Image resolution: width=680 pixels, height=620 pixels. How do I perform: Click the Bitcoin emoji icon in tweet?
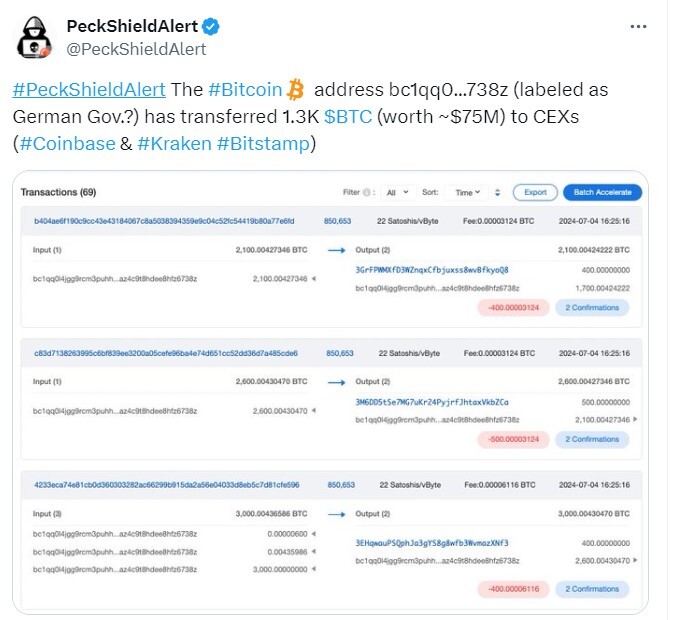(x=296, y=90)
